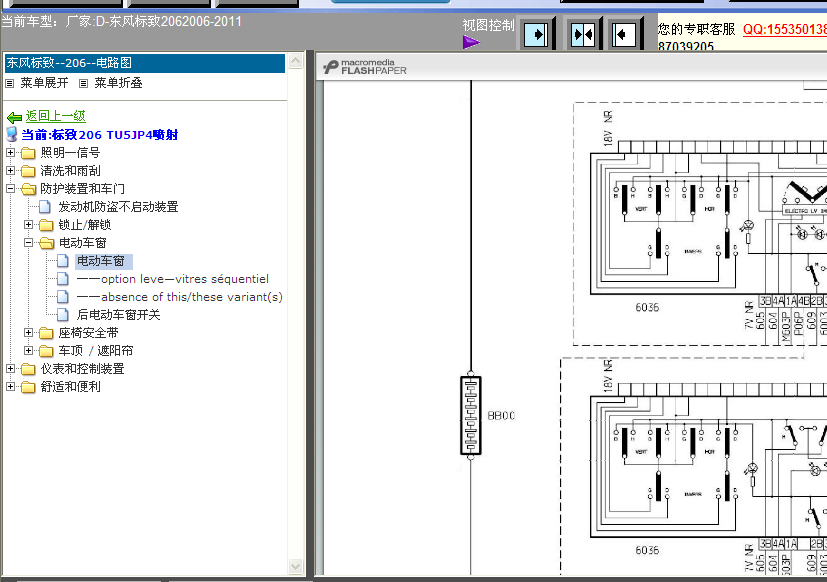Click the 锁止/解锁 folder icon
The width and height of the screenshot is (827, 582).
click(x=46, y=225)
